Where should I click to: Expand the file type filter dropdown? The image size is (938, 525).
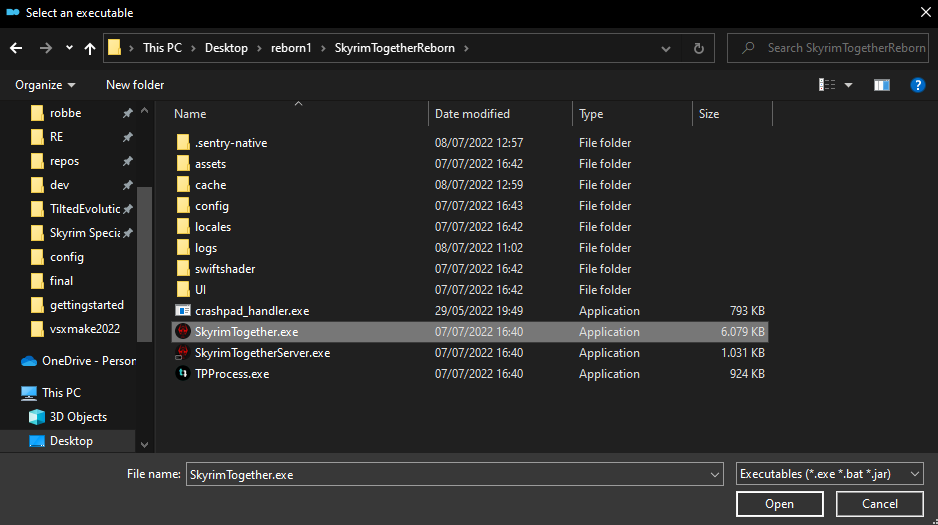tap(829, 474)
